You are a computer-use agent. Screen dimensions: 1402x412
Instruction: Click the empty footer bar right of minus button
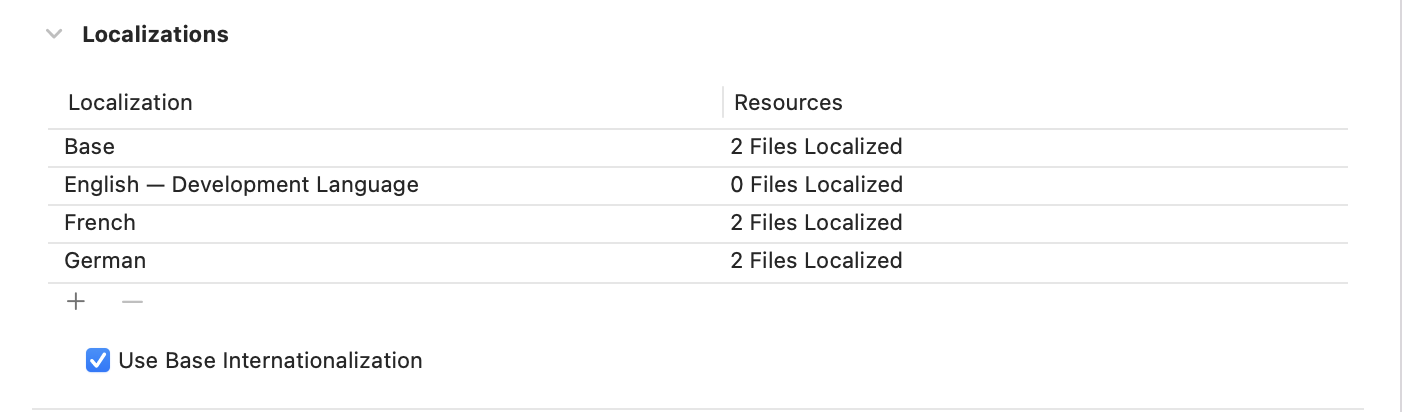[700, 301]
